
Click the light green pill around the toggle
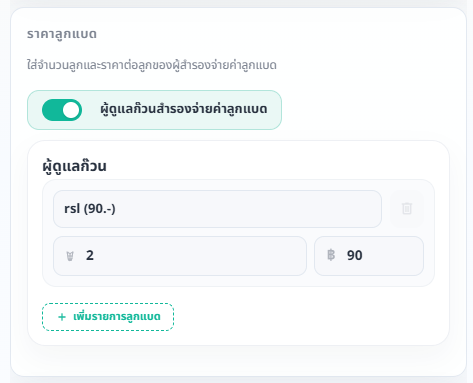pyautogui.click(x=154, y=110)
